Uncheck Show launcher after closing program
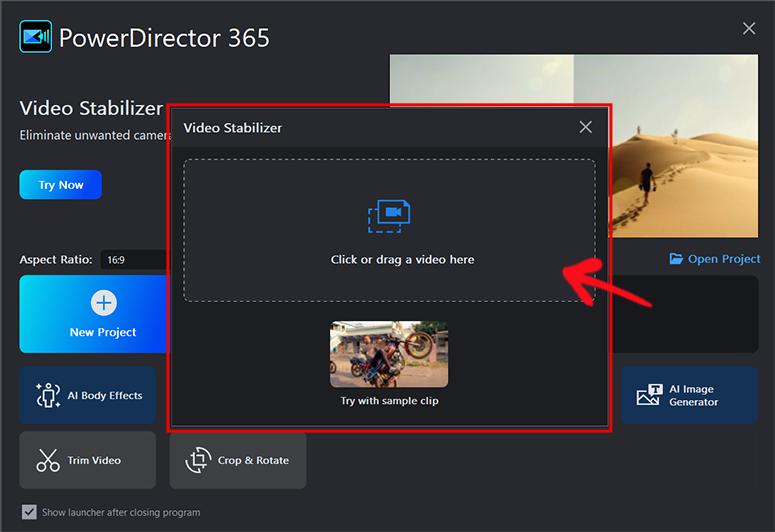Viewport: 775px width, 532px height. [x=29, y=512]
